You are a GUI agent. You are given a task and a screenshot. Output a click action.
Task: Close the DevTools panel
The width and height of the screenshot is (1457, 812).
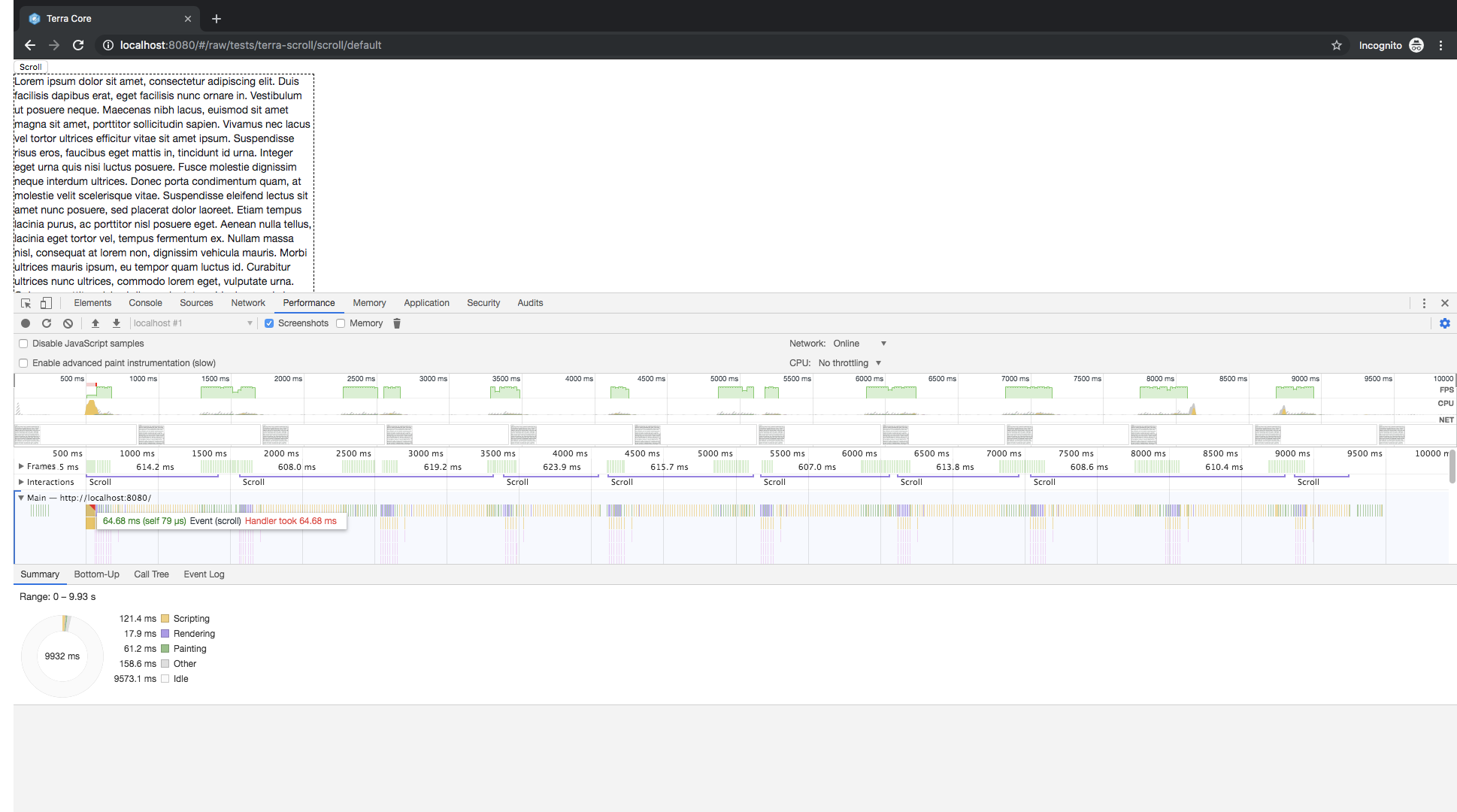(1445, 303)
